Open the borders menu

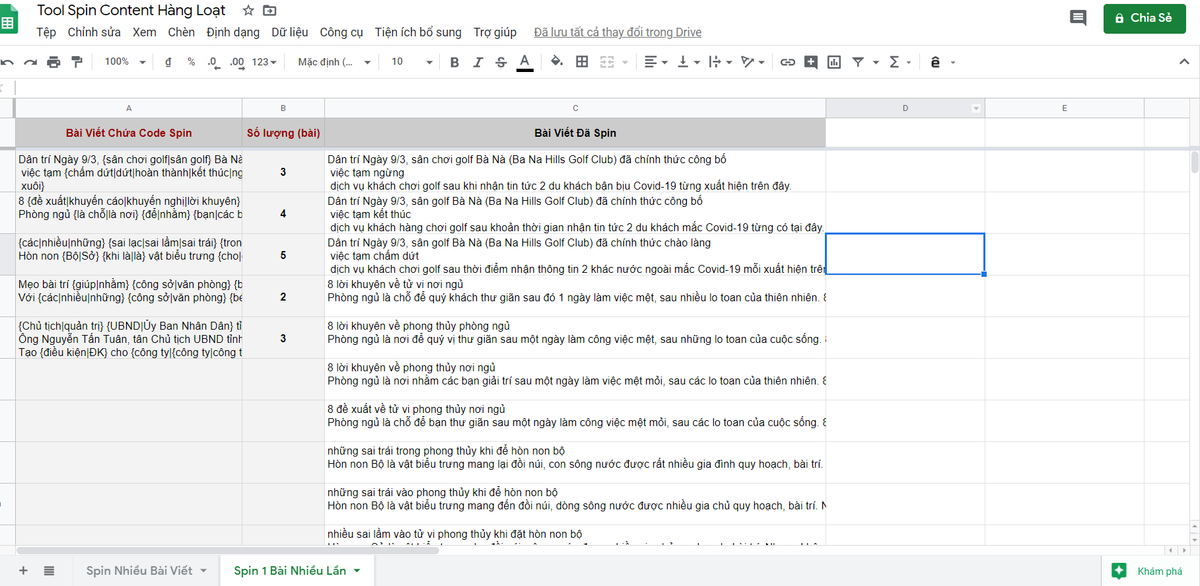(582, 62)
